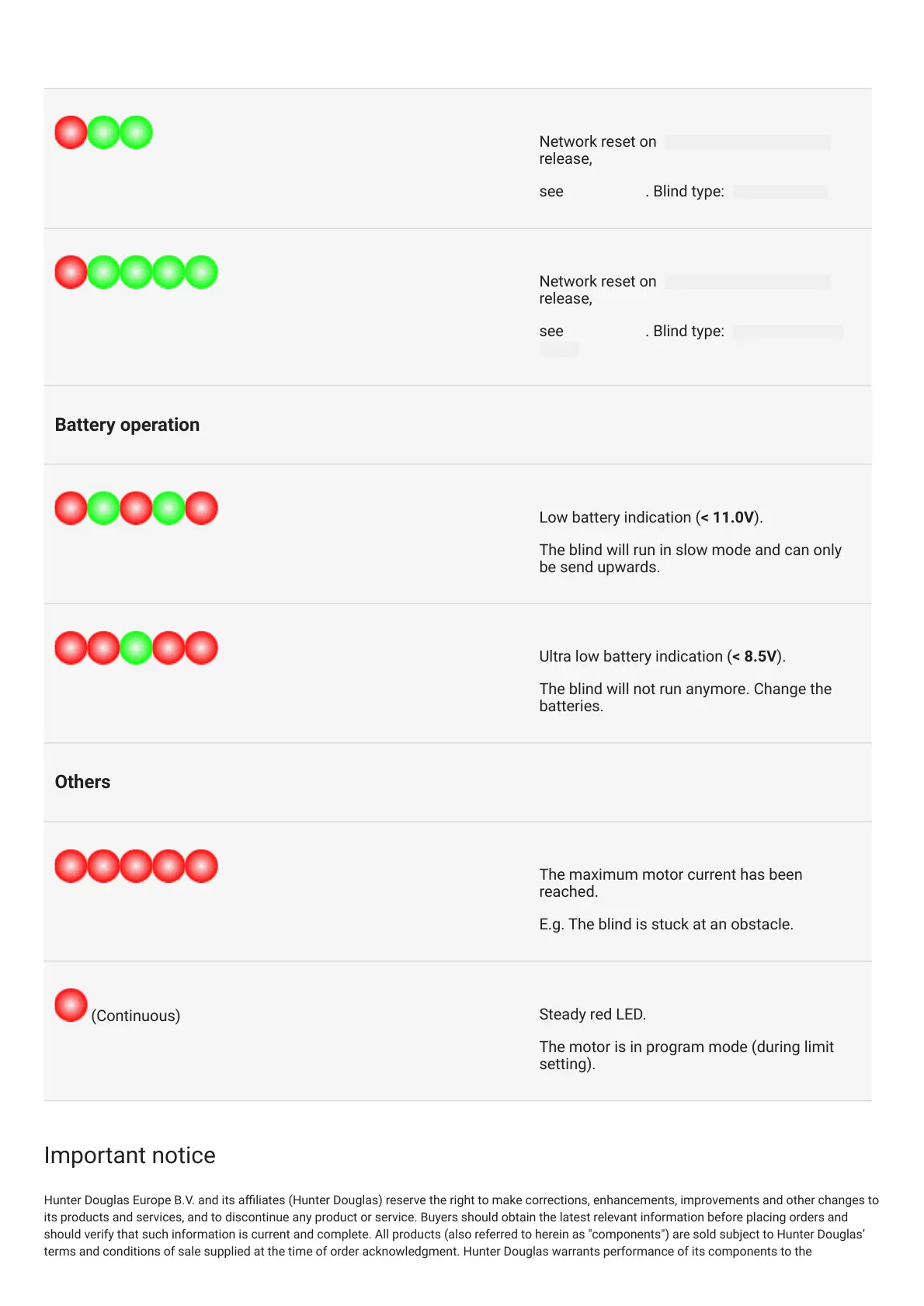Click 'Steady red LED.' description text

click(x=592, y=1014)
